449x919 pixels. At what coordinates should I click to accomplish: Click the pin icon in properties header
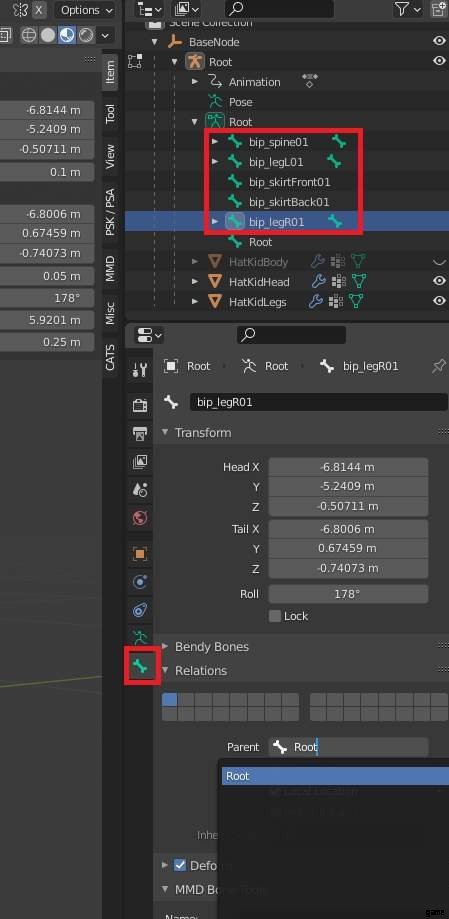click(438, 366)
